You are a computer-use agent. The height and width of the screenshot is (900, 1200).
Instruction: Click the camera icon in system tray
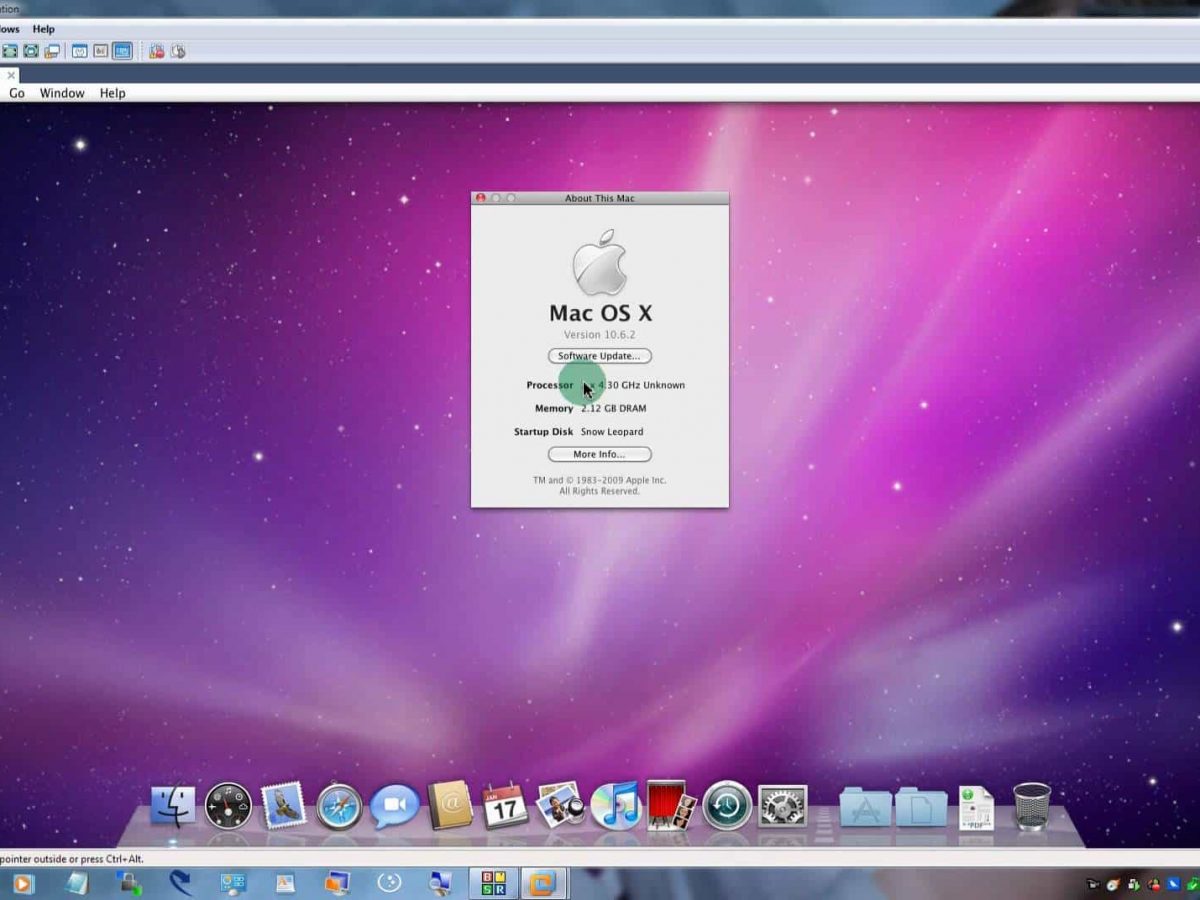click(x=1094, y=885)
